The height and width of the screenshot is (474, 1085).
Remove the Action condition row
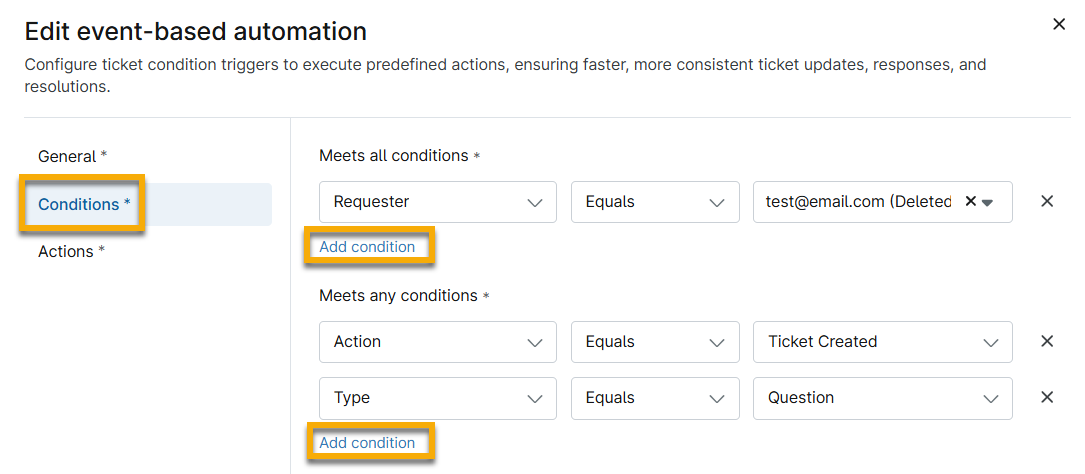1047,341
